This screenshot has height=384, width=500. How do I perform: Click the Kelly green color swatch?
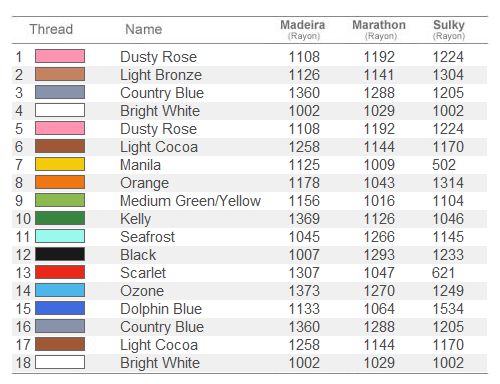coord(60,218)
